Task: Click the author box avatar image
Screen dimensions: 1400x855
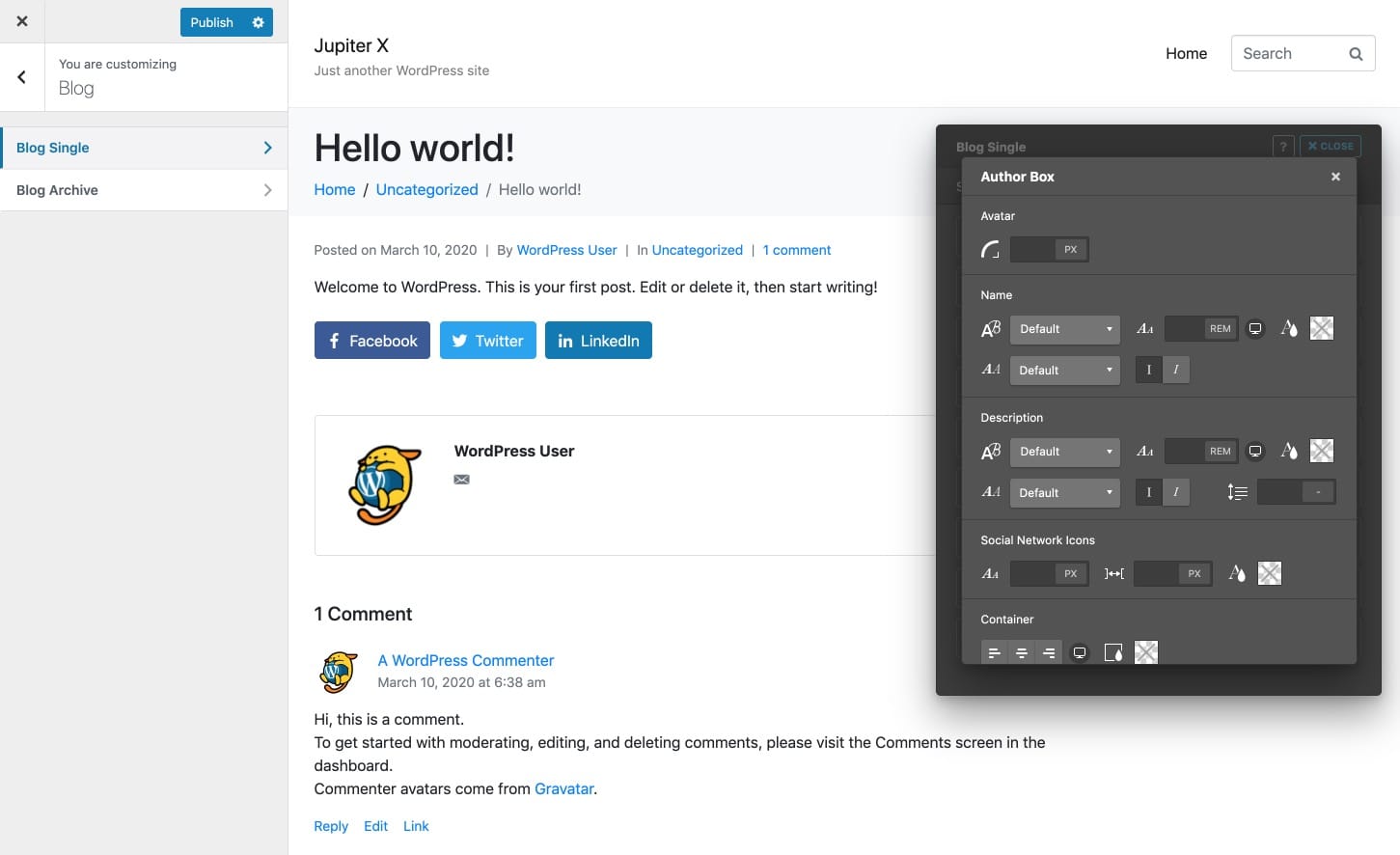Action: coord(384,485)
